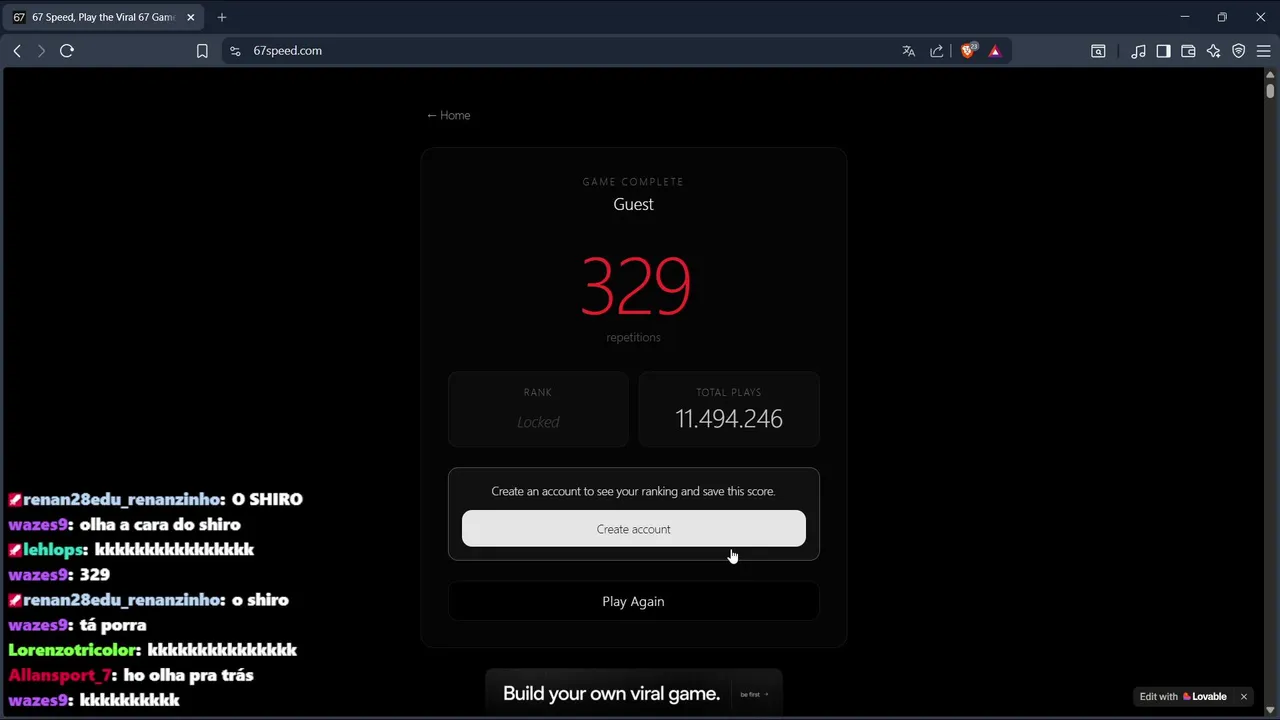Screen dimensions: 1280x720
Task: Reload the 67speed.com page
Action: pyautogui.click(x=67, y=51)
